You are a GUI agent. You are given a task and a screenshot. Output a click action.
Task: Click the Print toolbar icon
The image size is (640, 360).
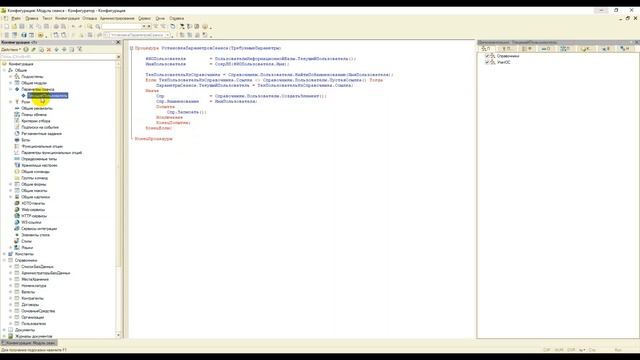[x=56, y=27]
